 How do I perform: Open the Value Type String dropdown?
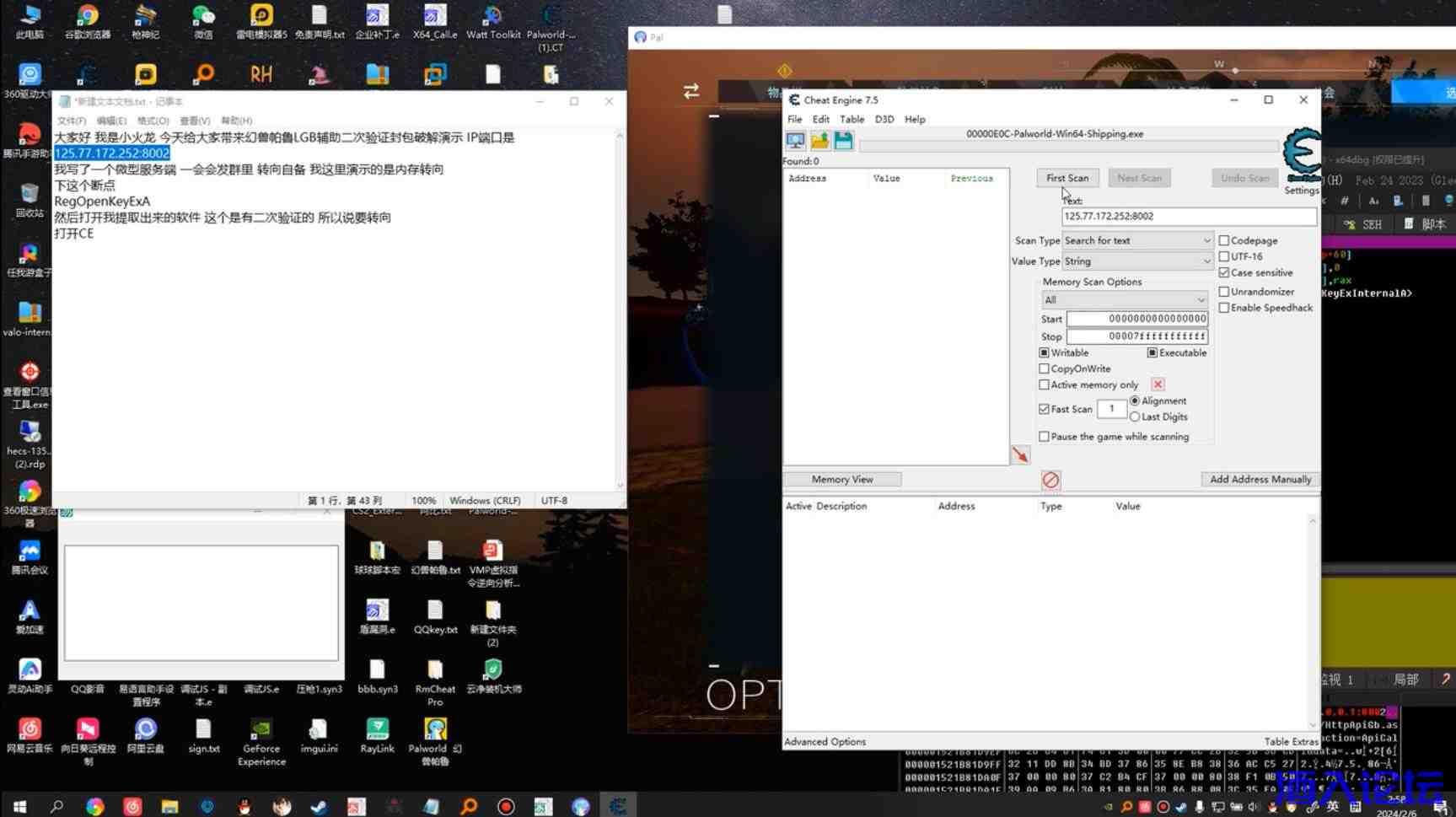[1136, 261]
